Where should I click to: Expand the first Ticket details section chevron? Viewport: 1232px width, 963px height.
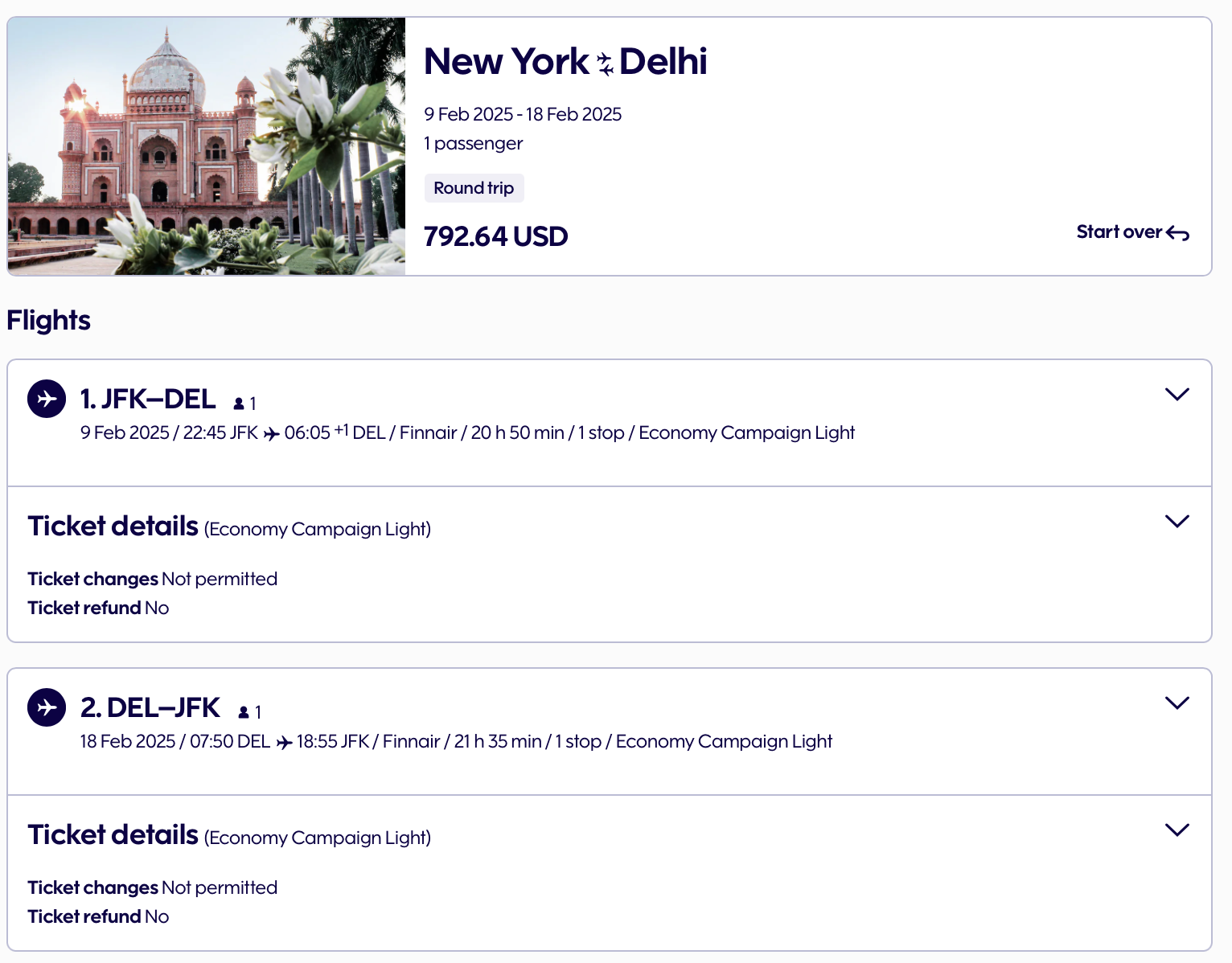1177,521
